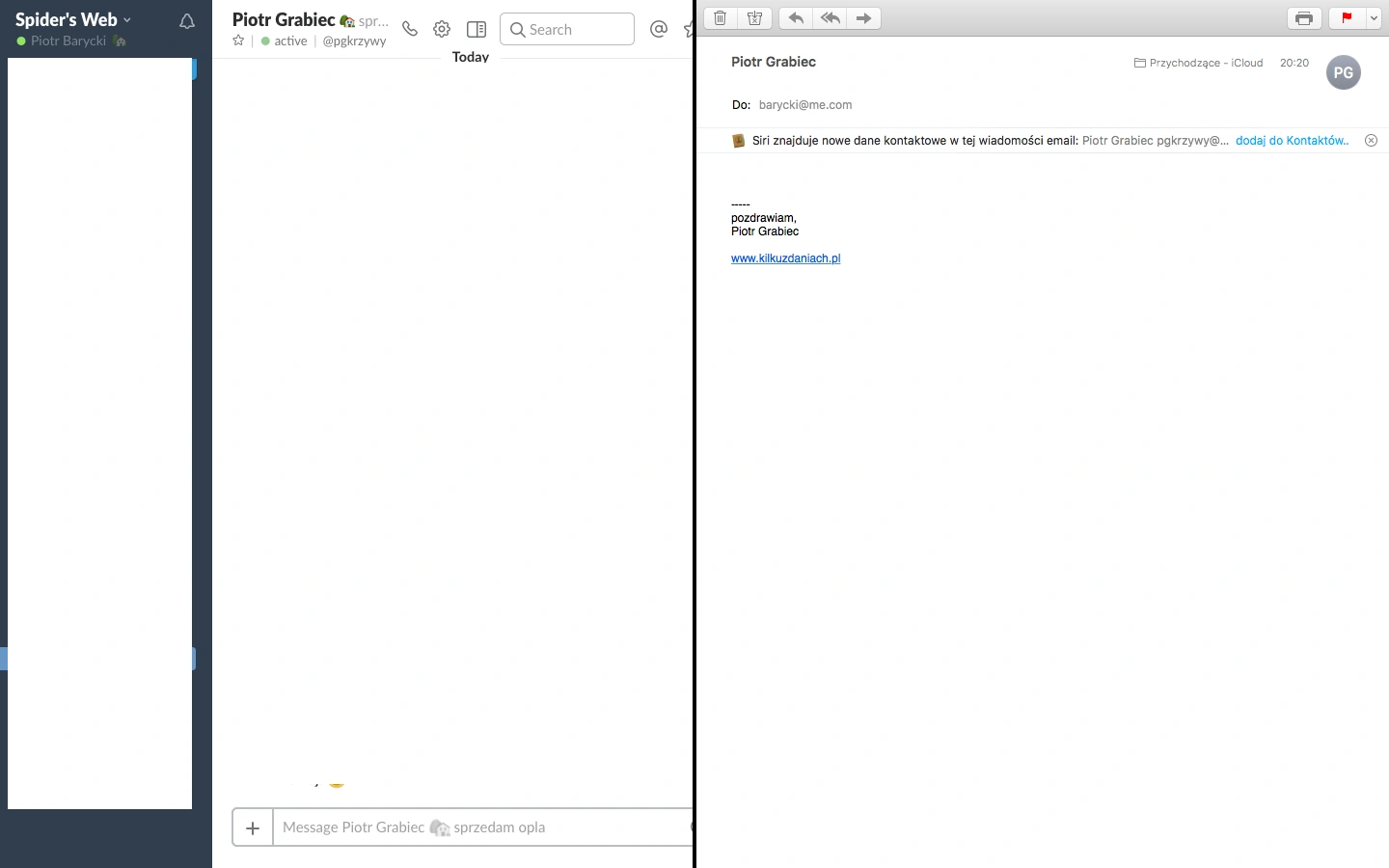Click the PG sender avatar
Screen dimensions: 1389x868
click(1344, 72)
